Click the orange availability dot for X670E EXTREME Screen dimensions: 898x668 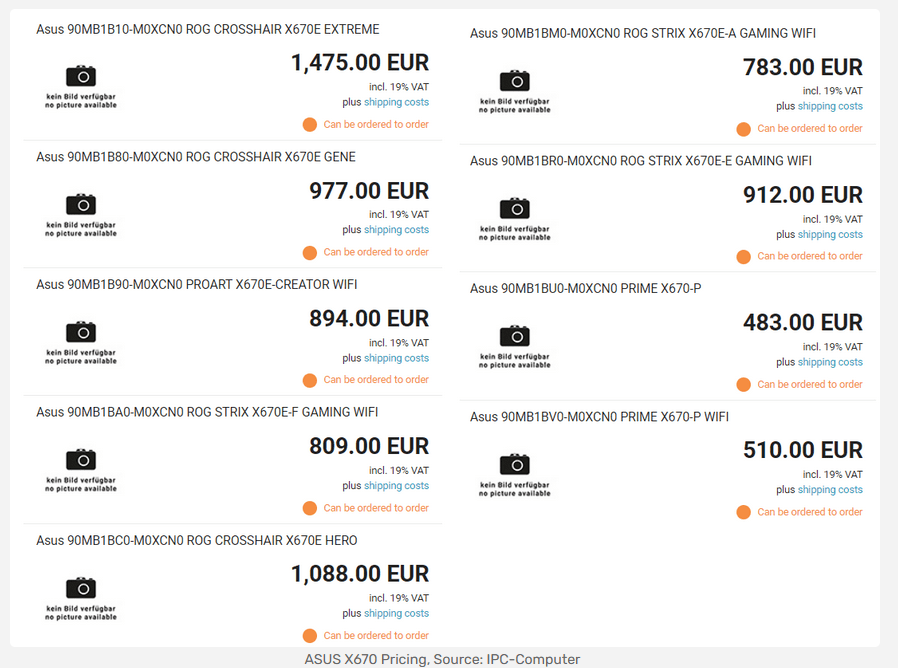(x=310, y=125)
